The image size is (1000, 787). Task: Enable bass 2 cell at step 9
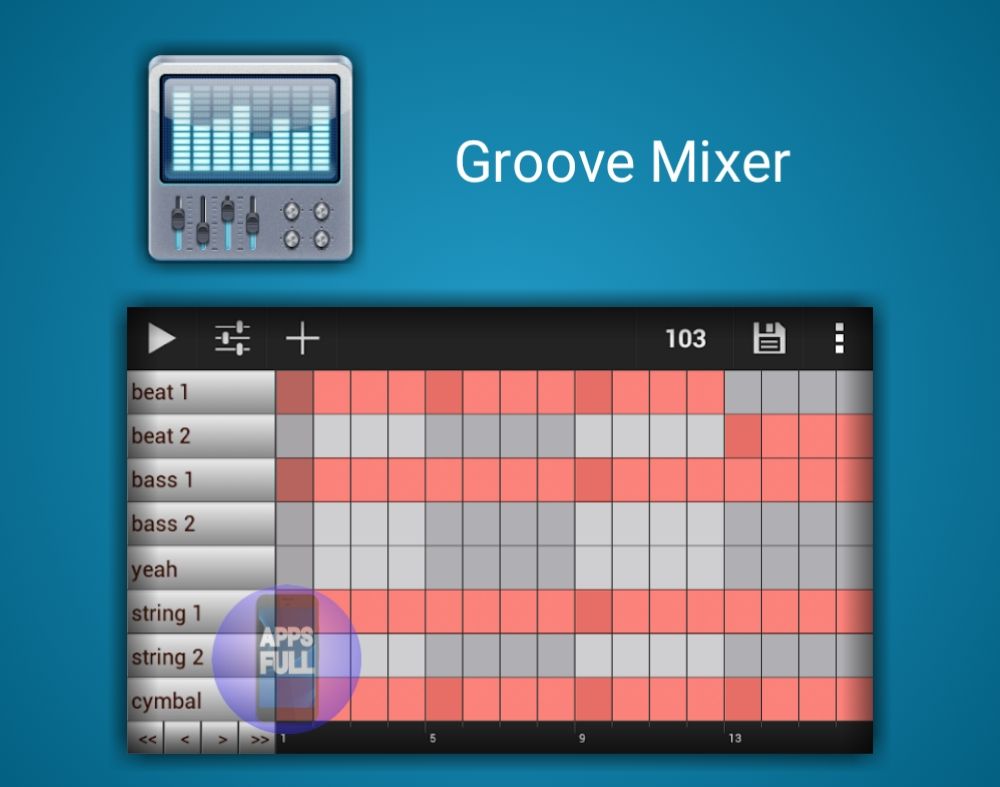point(594,524)
